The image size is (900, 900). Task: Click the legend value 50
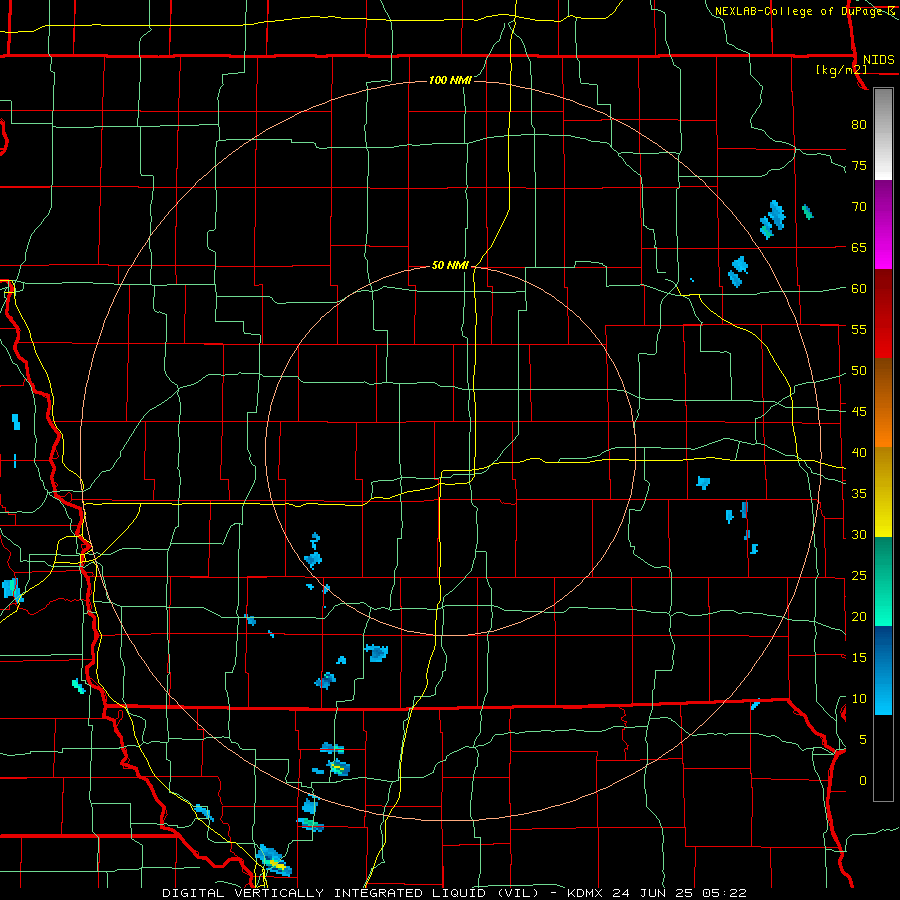(859, 370)
